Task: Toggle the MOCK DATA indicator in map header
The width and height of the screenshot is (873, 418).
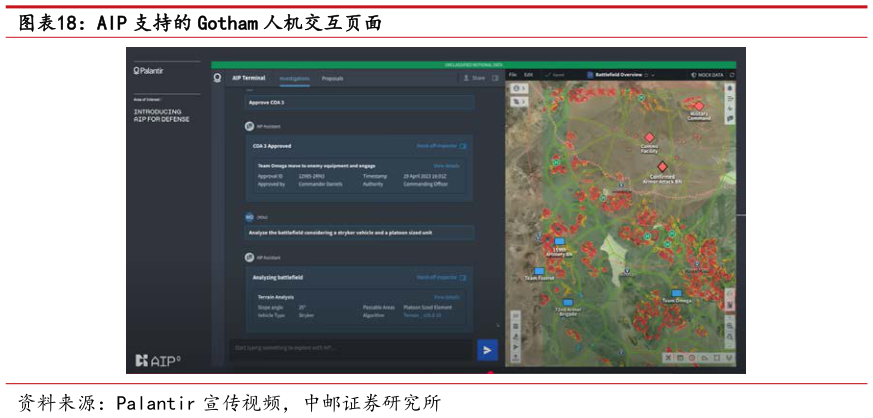Action: point(710,75)
